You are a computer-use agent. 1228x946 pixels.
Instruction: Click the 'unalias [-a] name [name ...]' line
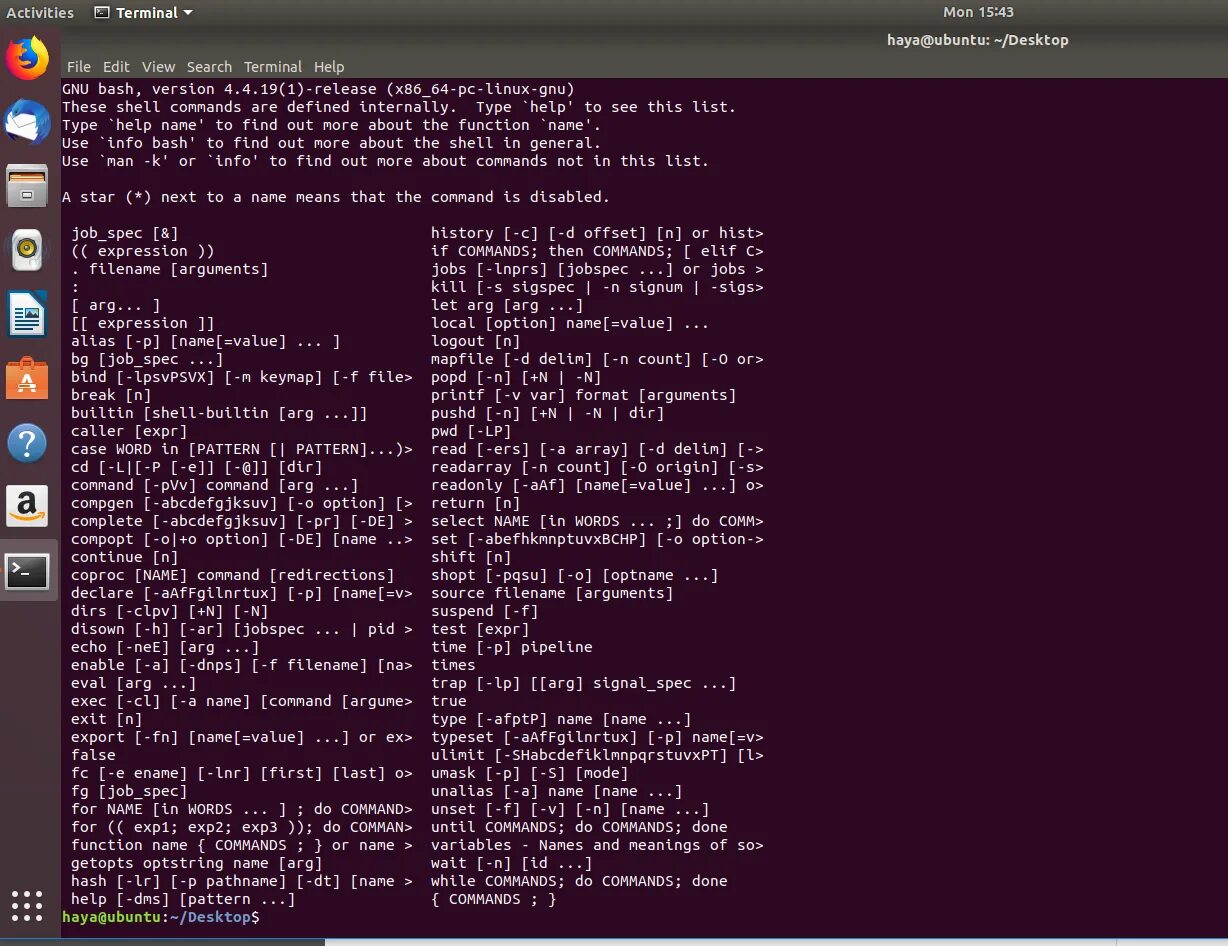coord(557,791)
